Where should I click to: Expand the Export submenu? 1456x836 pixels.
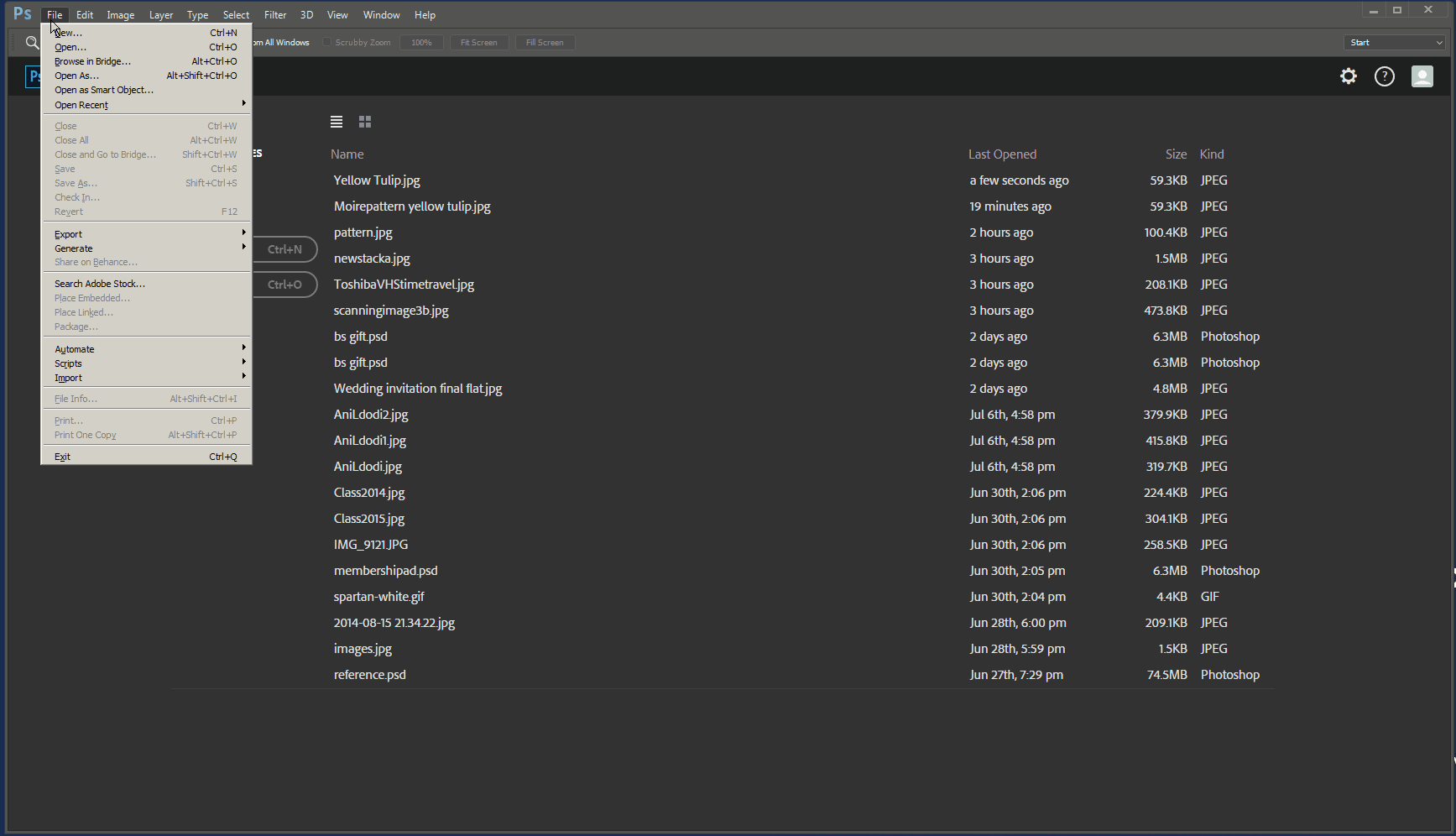[x=146, y=233]
